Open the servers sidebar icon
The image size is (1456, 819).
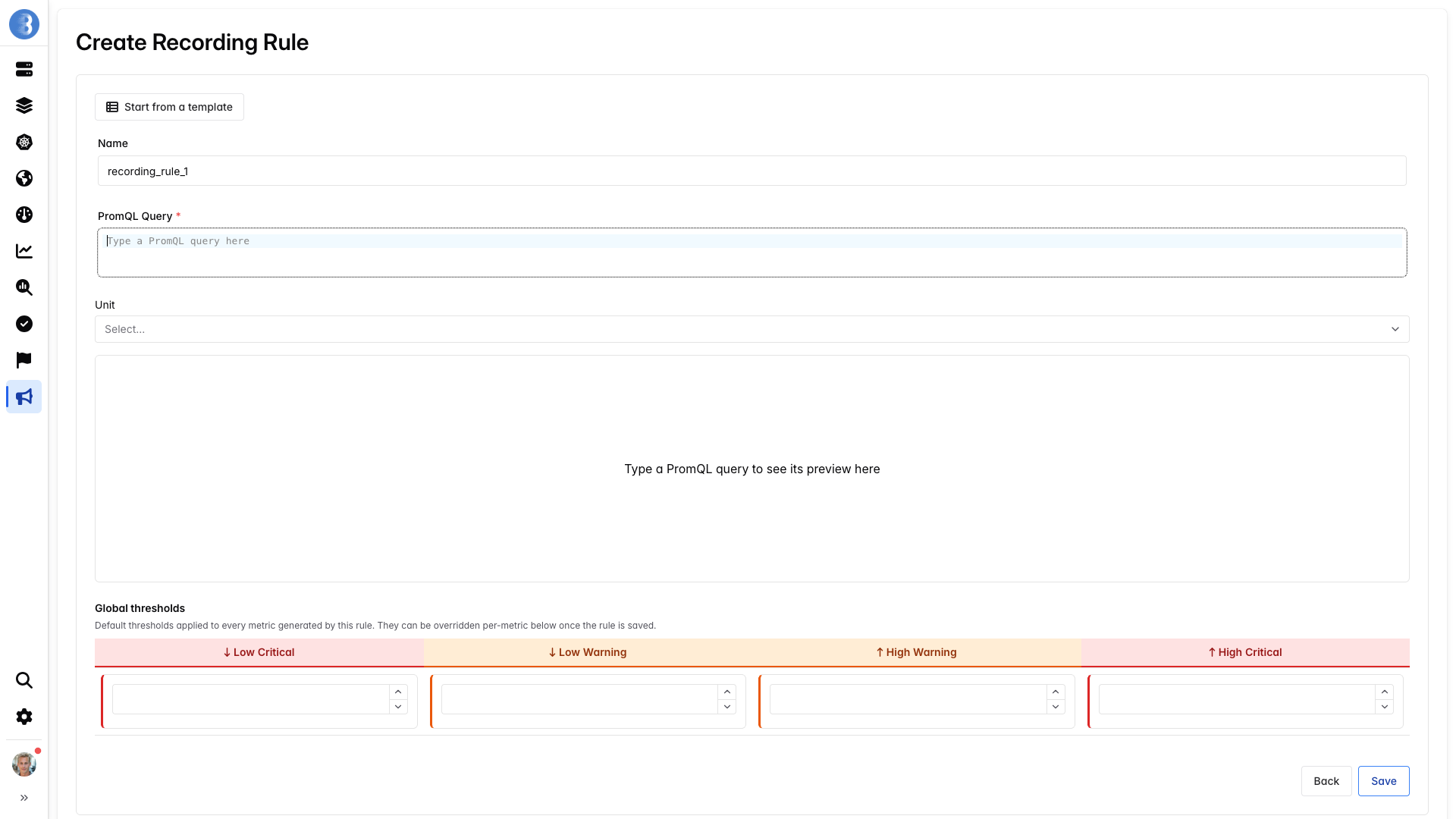tap(24, 69)
